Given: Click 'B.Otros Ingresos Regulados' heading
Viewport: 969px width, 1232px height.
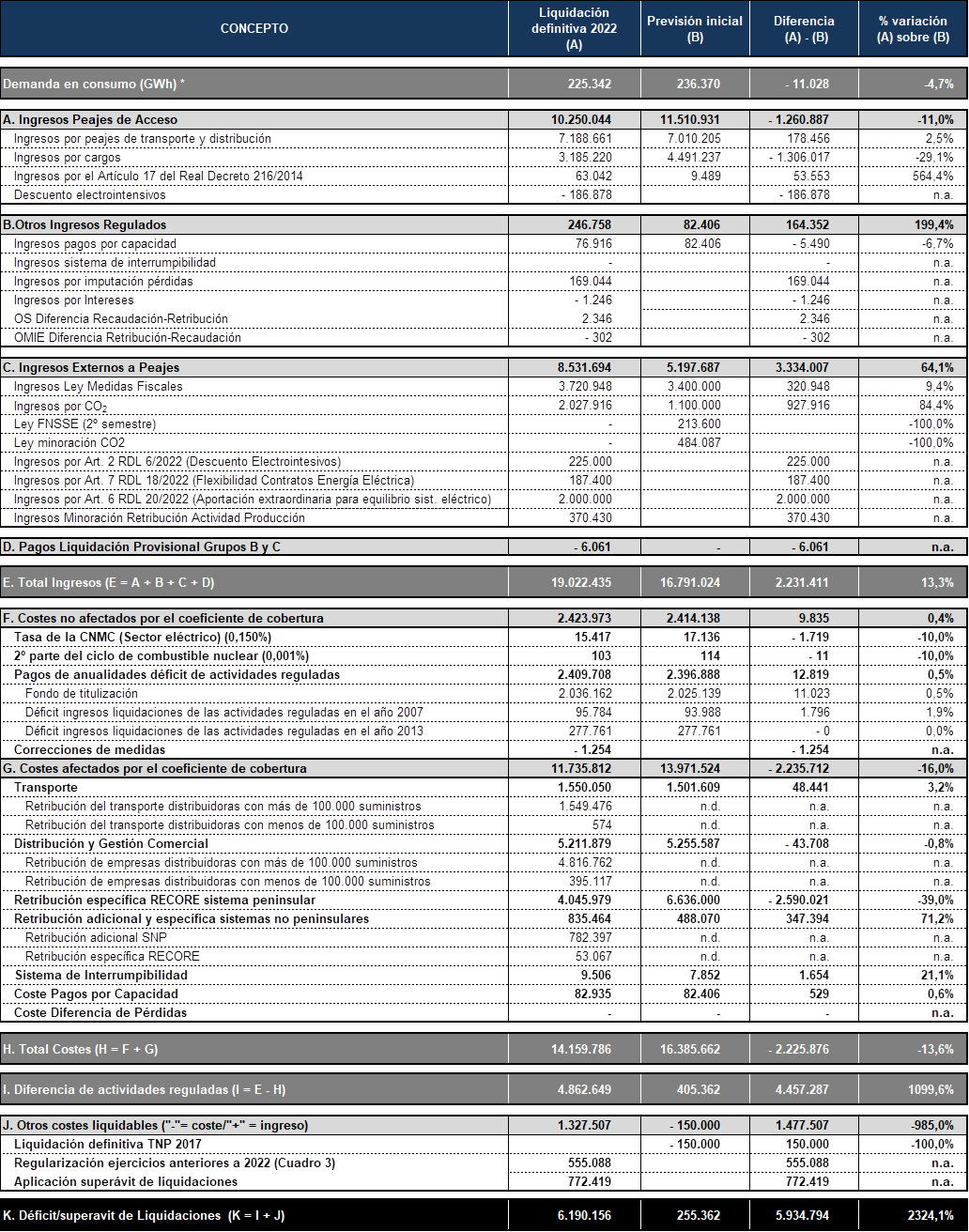Looking at the screenshot, I should (85, 225).
